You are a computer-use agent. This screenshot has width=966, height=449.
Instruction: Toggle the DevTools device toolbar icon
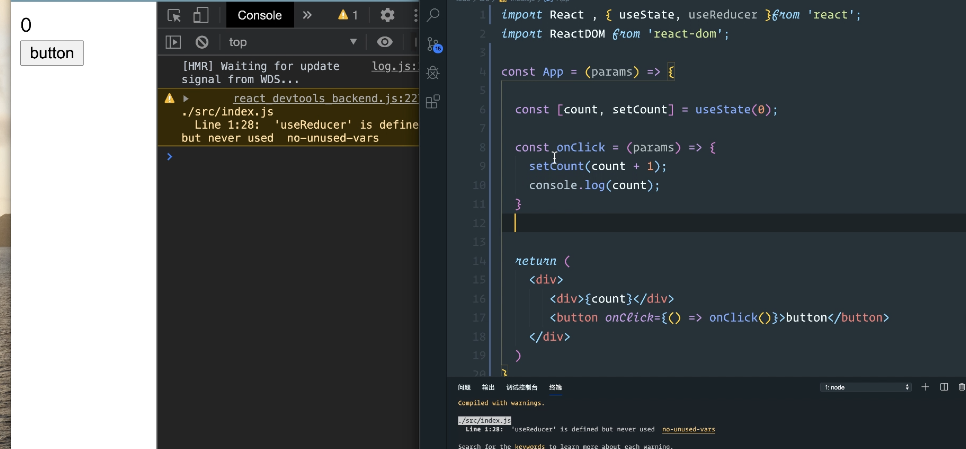coord(200,15)
